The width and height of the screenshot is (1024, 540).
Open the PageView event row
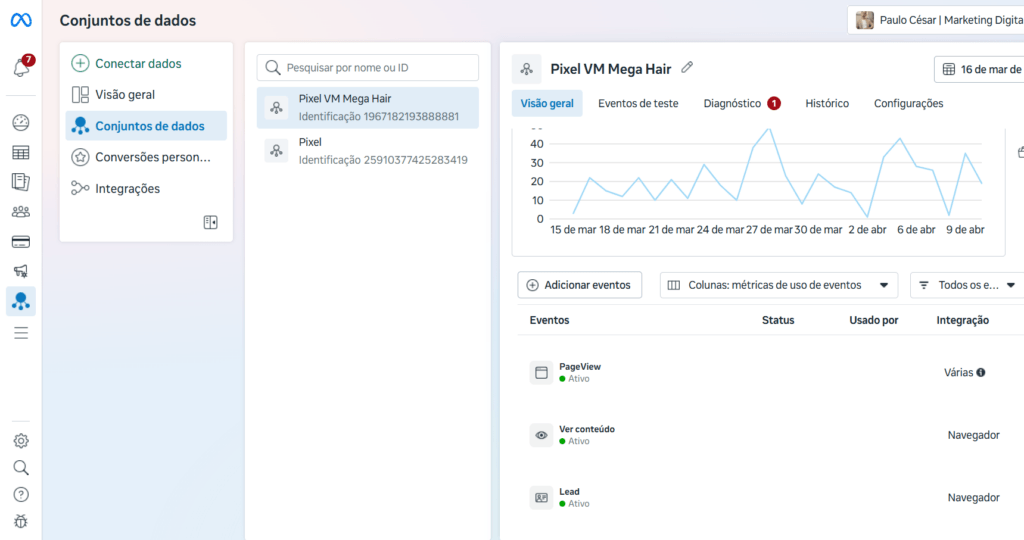(x=771, y=372)
